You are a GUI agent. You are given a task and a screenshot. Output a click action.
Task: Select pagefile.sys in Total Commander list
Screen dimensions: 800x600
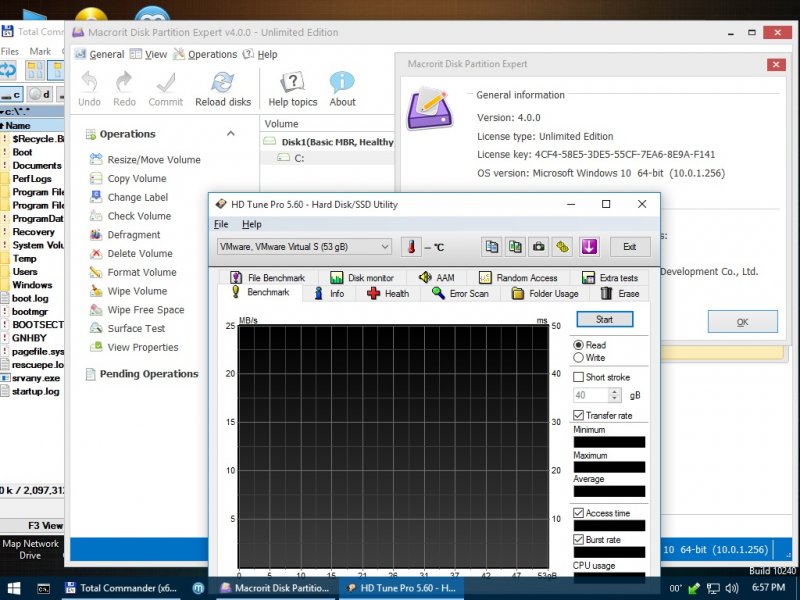point(32,352)
